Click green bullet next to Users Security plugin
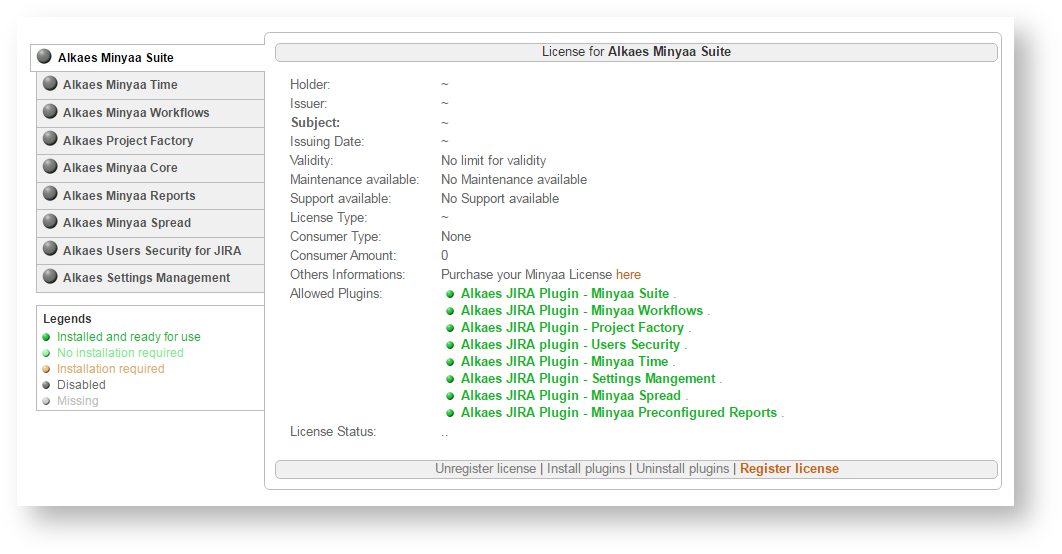The image size is (1062, 554). tap(450, 345)
